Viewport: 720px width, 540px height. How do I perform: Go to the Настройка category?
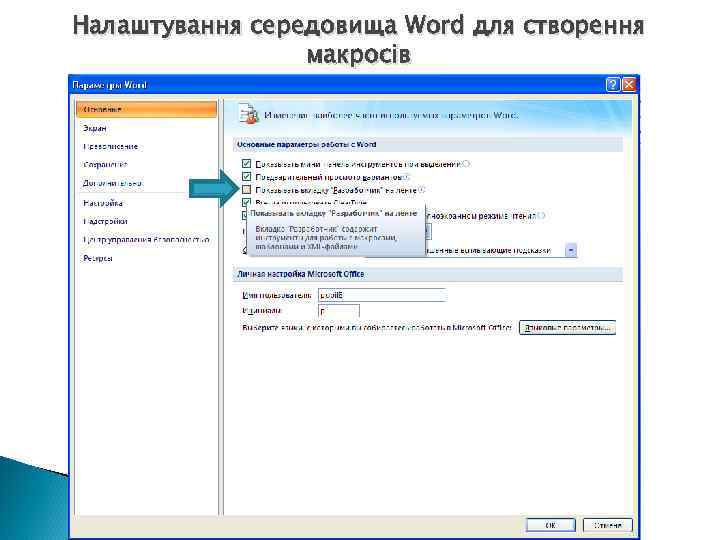tap(103, 203)
